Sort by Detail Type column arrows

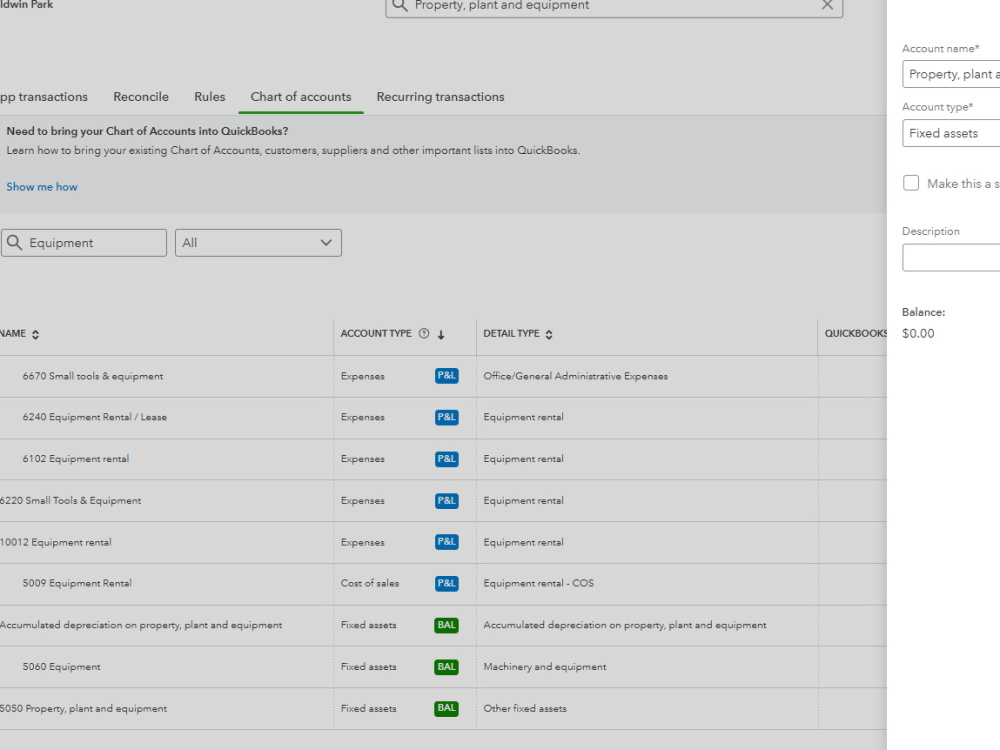[549, 334]
